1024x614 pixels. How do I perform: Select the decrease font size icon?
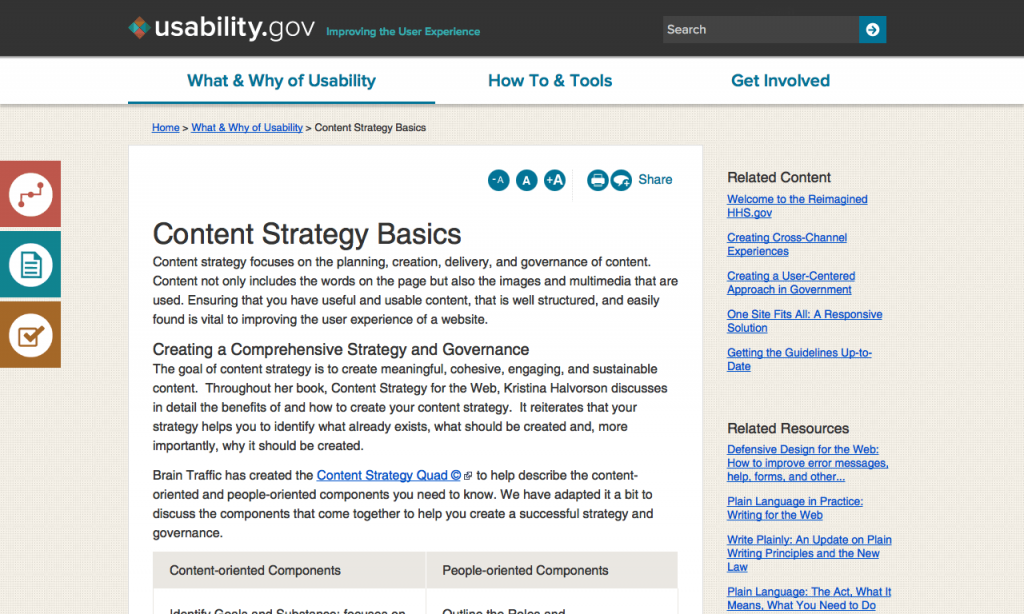[498, 180]
